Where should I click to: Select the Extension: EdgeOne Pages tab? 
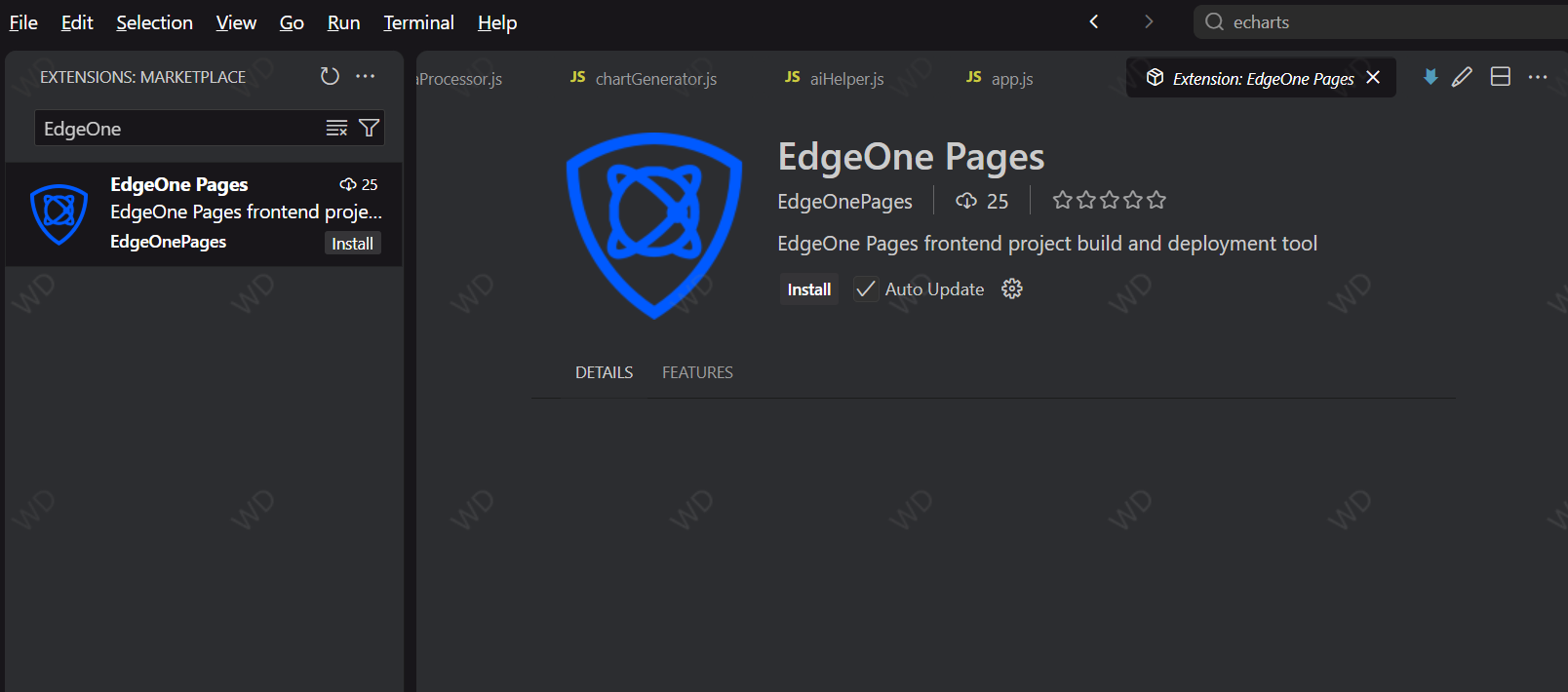1262,78
